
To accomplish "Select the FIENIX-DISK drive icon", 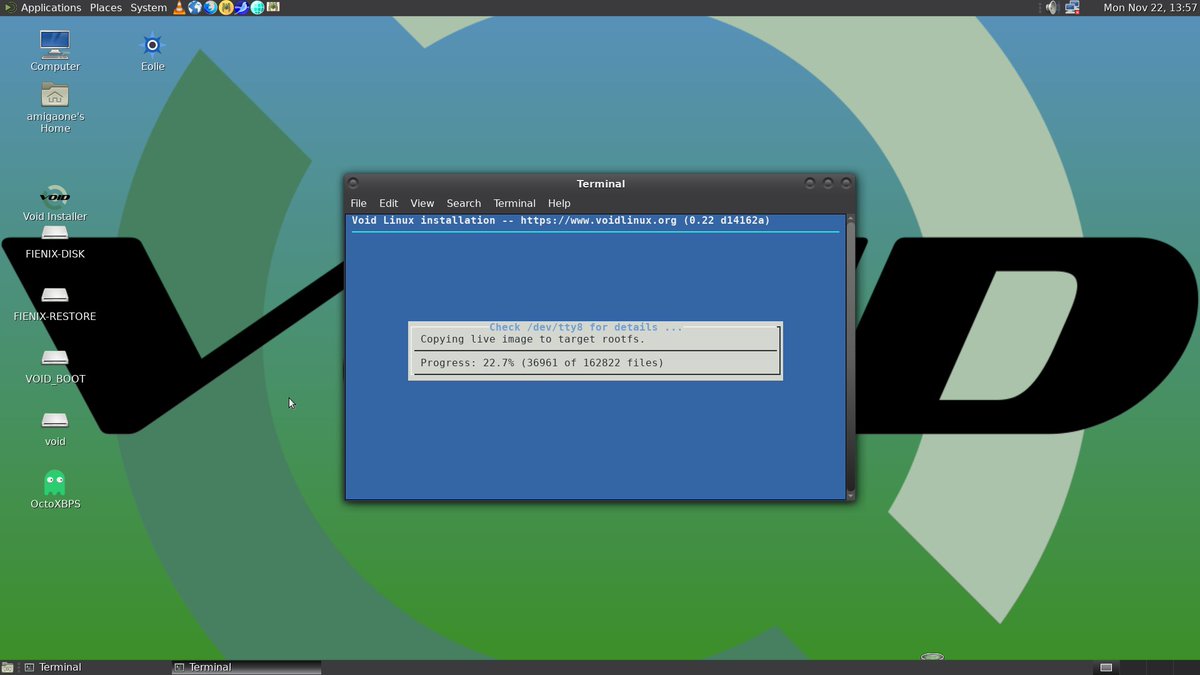I will pyautogui.click(x=55, y=242).
